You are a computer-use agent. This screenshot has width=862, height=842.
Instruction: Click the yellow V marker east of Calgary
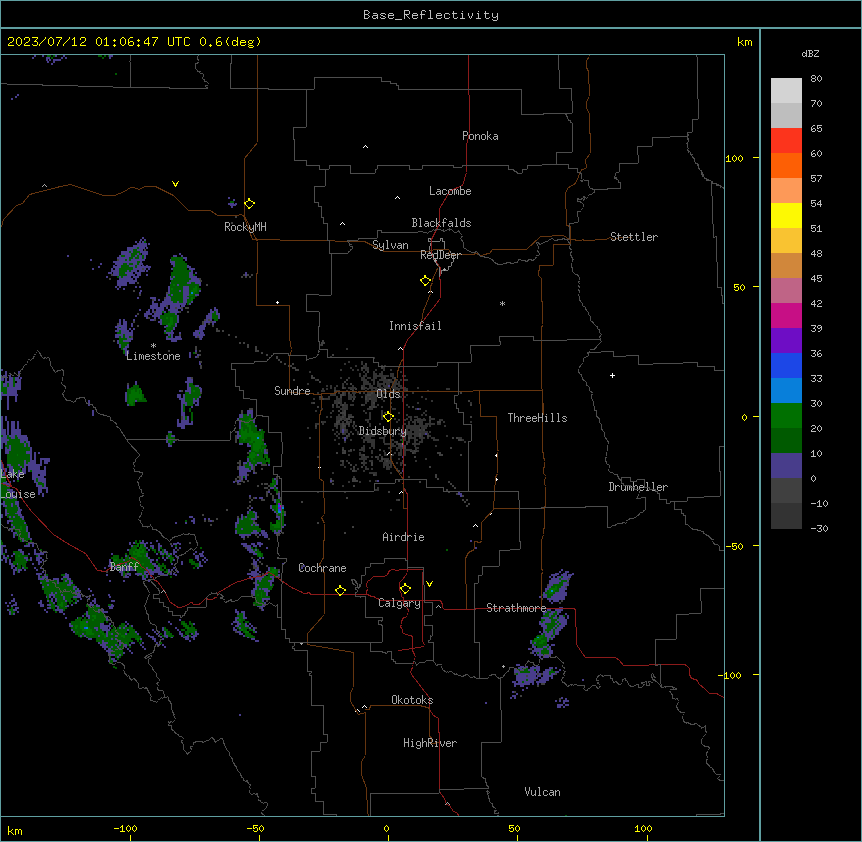[x=429, y=584]
